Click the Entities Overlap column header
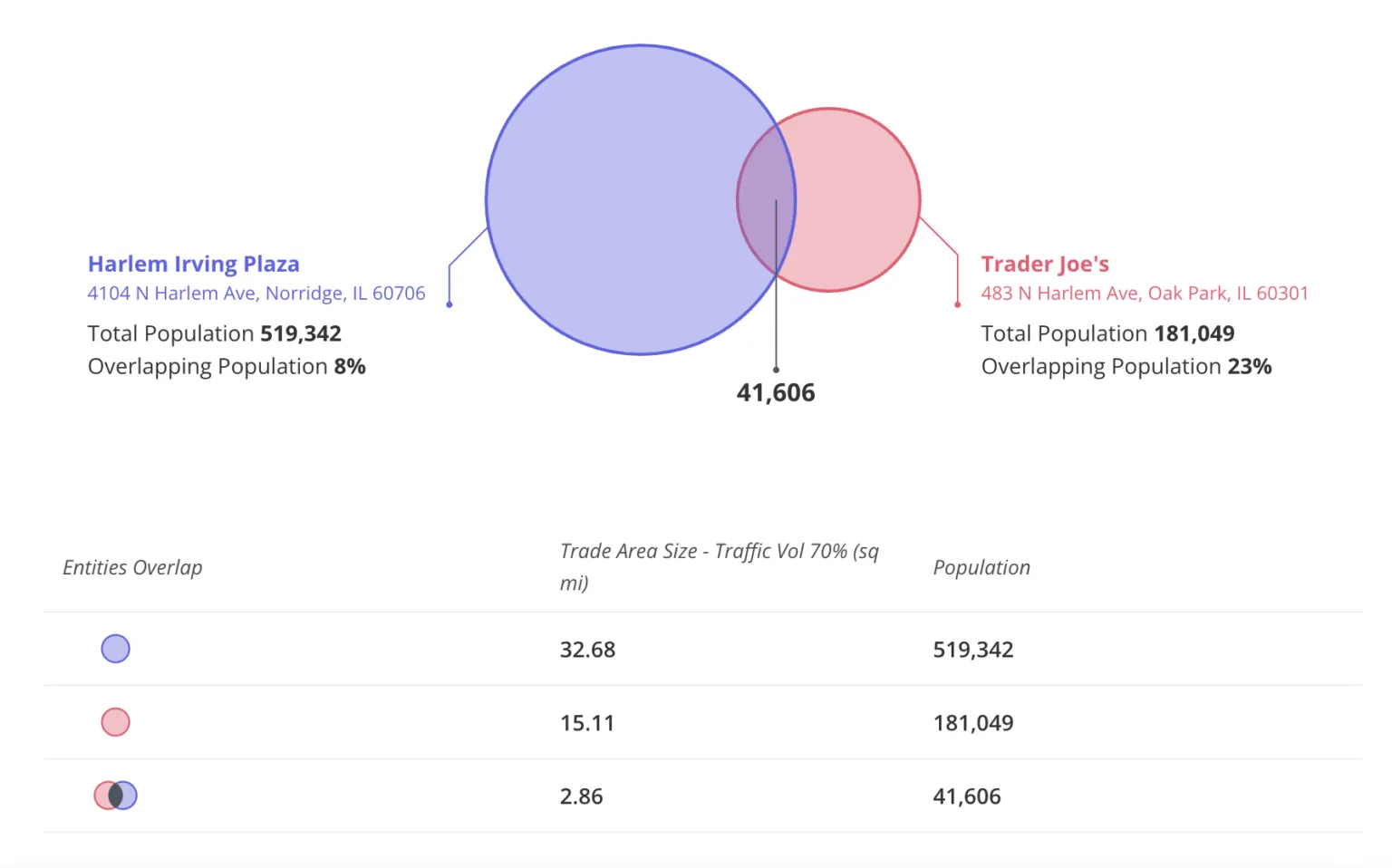 coord(132,567)
